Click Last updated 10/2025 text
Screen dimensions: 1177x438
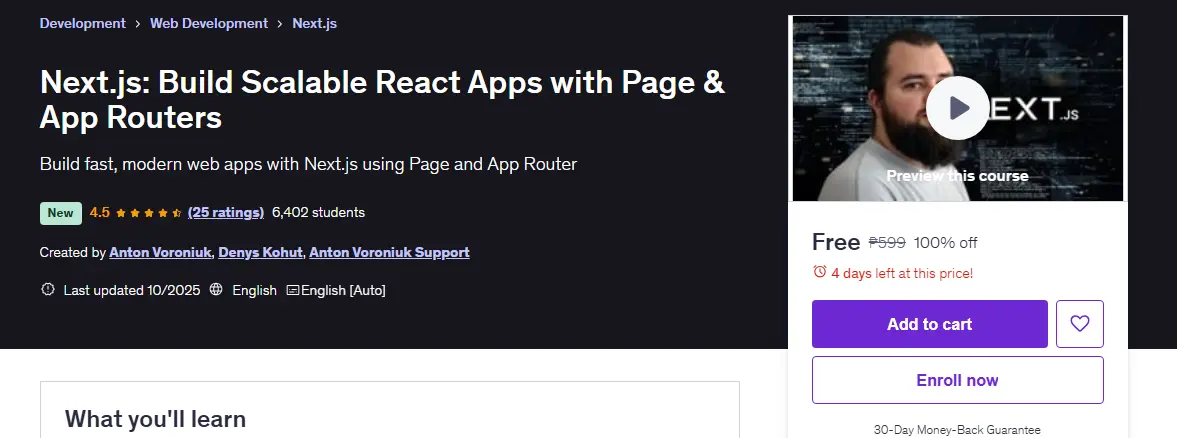tap(131, 290)
